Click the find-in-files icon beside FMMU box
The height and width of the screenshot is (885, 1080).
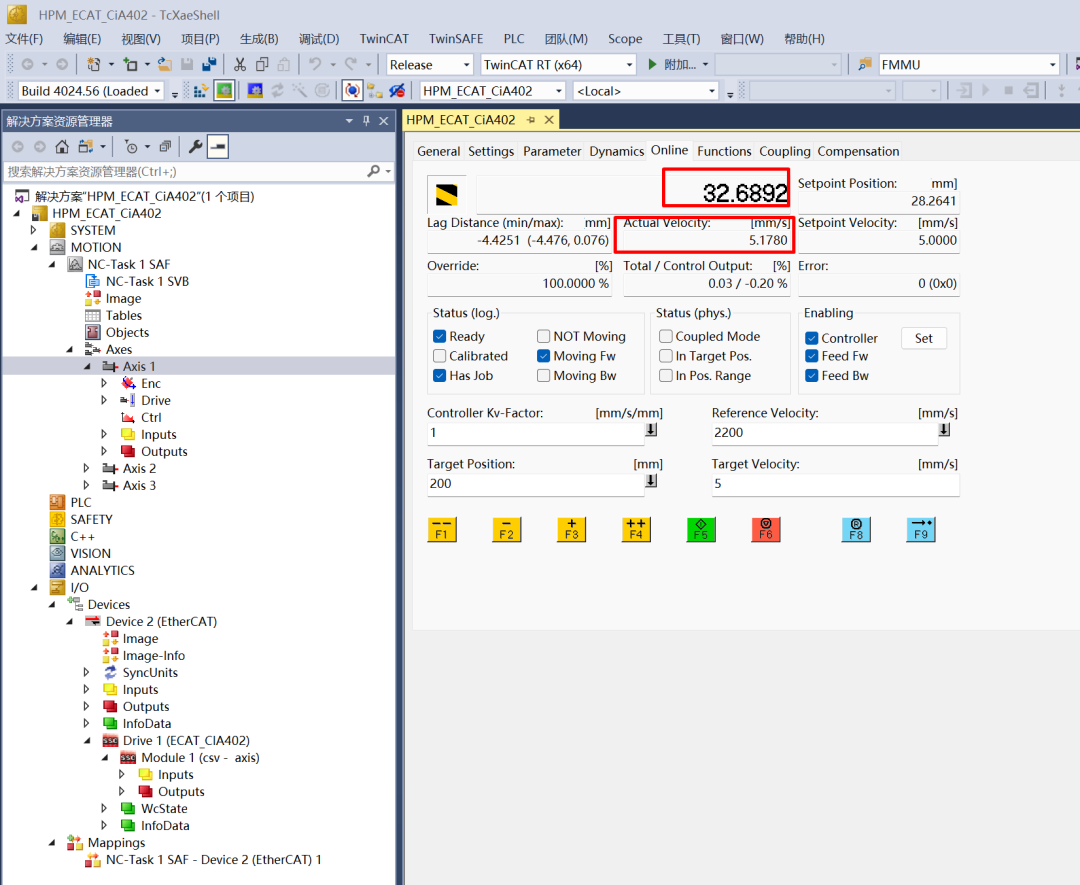(x=864, y=65)
